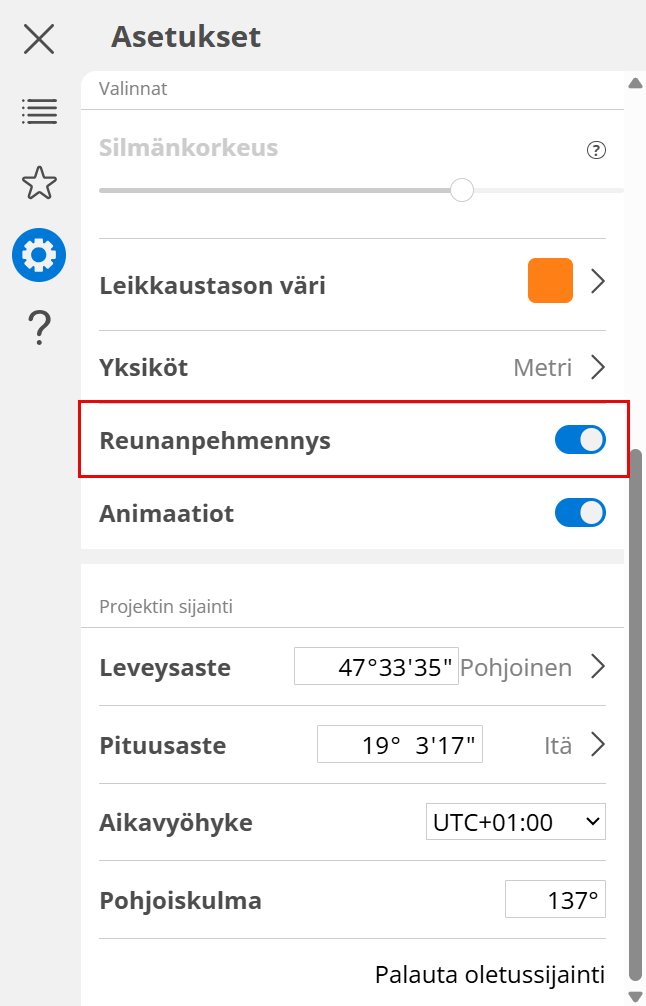The height and width of the screenshot is (1006, 646).
Task: Select the settings gear icon
Action: click(39, 255)
